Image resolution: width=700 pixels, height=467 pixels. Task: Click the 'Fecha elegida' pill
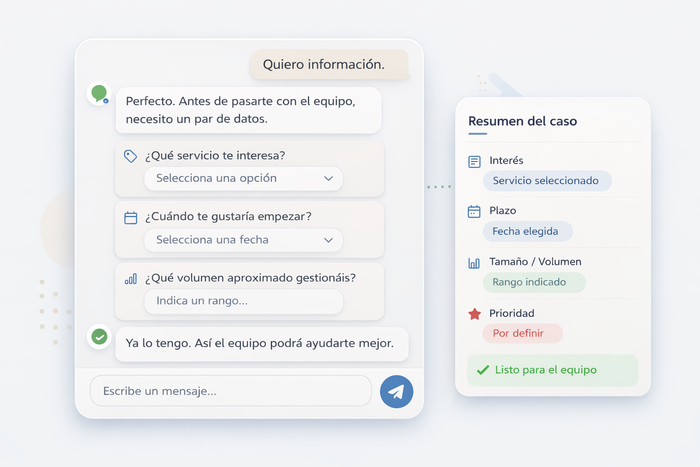coord(527,231)
